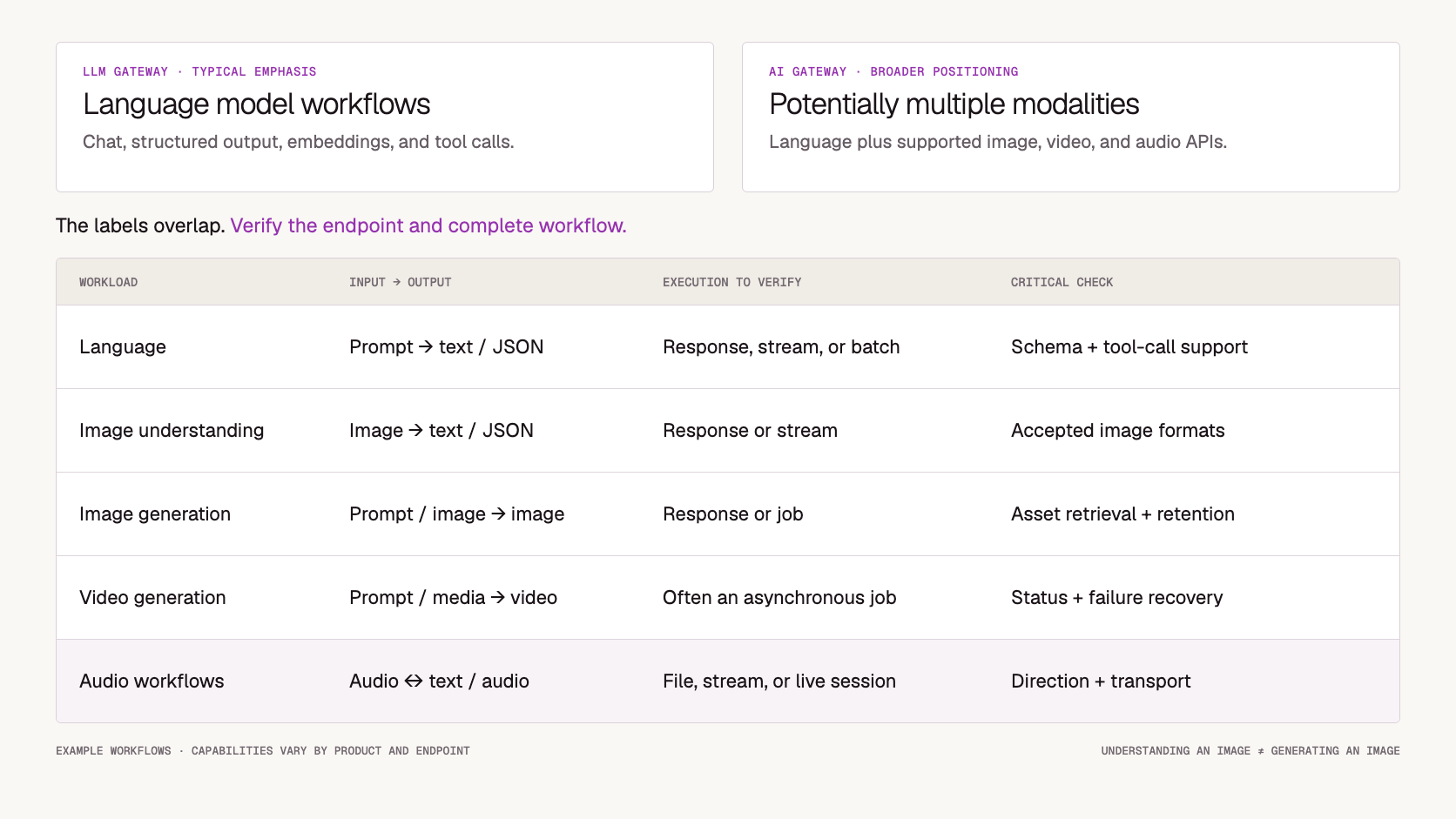Viewport: 1456px width, 819px height.
Task: Click 'Language plus supported image, video, and audio APIs.'
Action: 998,142
